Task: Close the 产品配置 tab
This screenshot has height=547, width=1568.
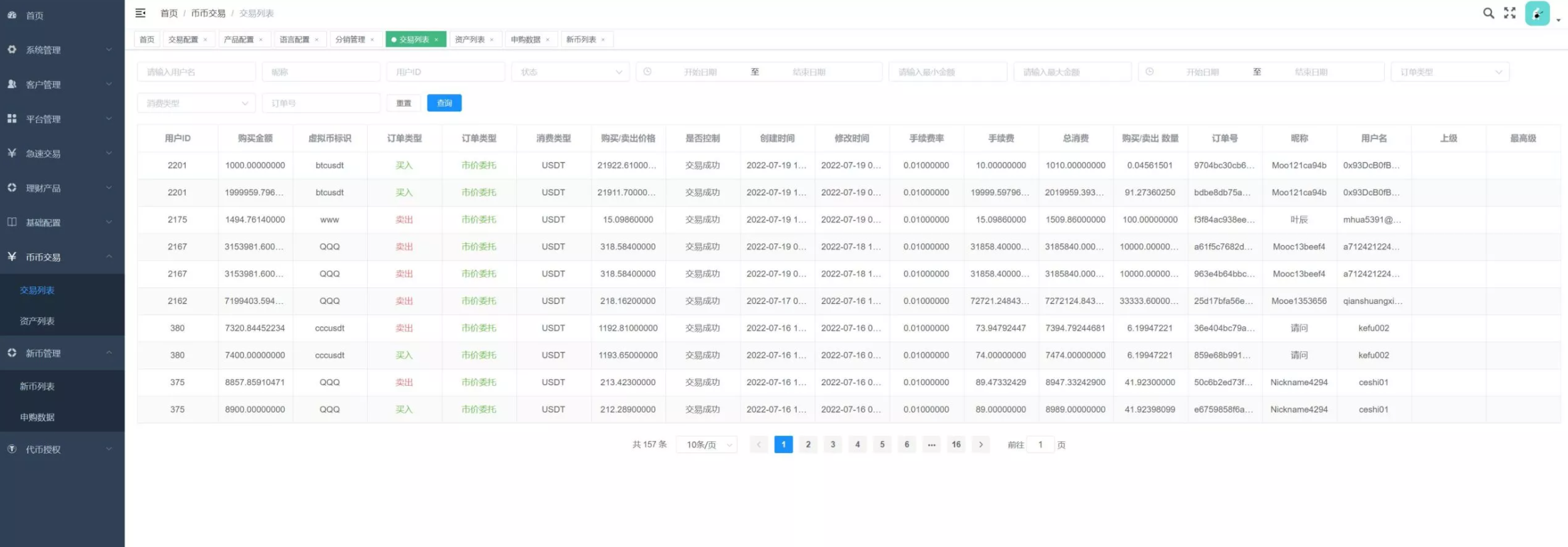Action: click(x=261, y=40)
